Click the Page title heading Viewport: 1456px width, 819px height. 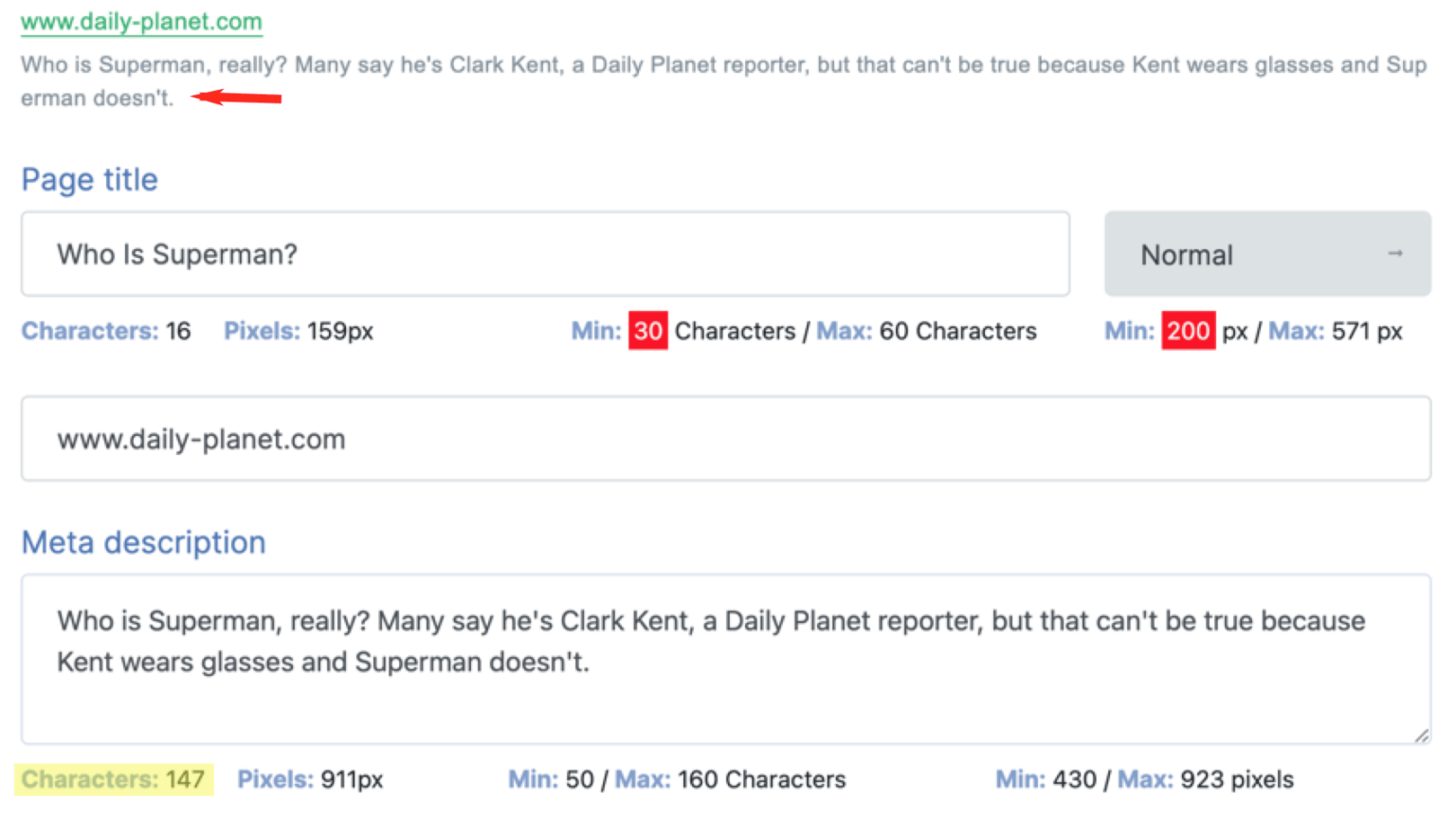coord(89,178)
